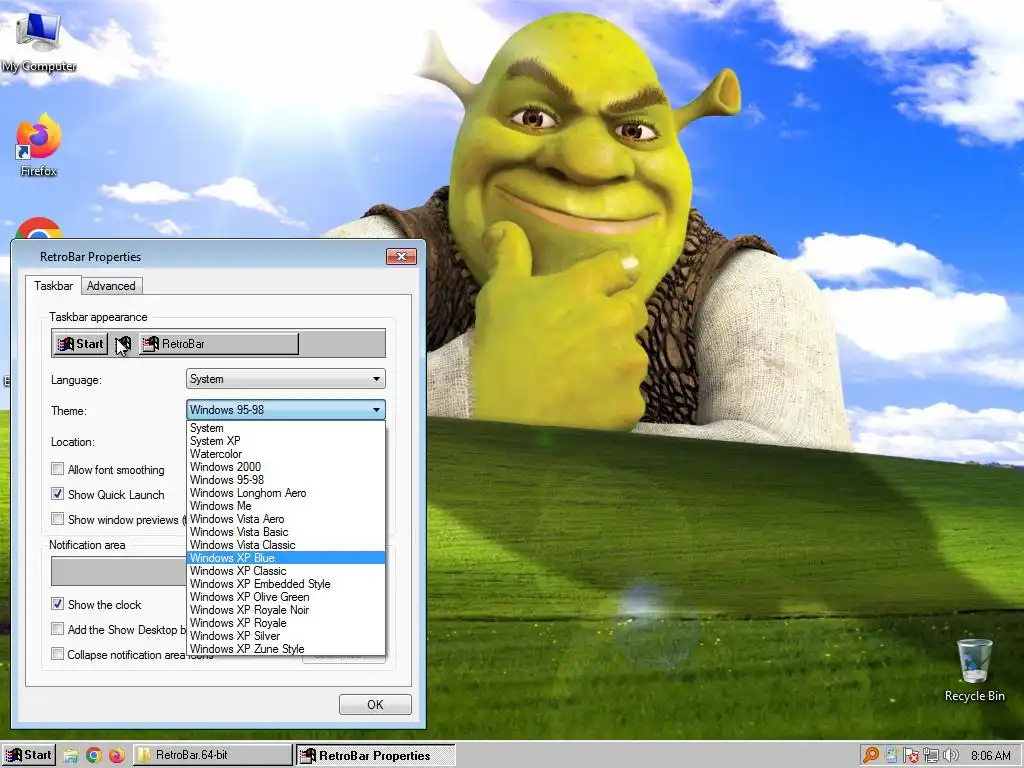
Task: Click the Action Center flag tray icon
Action: click(x=910, y=755)
